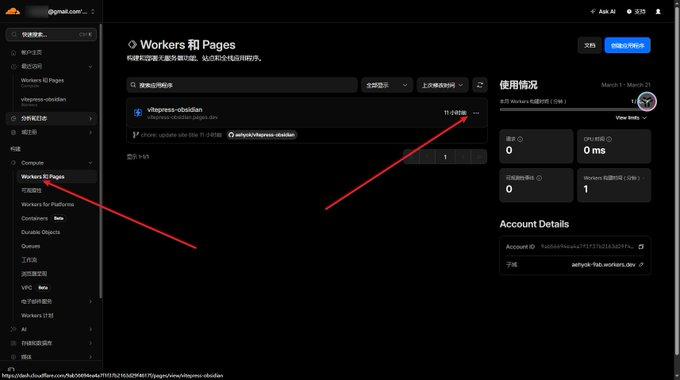Image resolution: width=680 pixels, height=380 pixels.
Task: Select active Workers 和 Pages under Compute
Action: pos(56,177)
